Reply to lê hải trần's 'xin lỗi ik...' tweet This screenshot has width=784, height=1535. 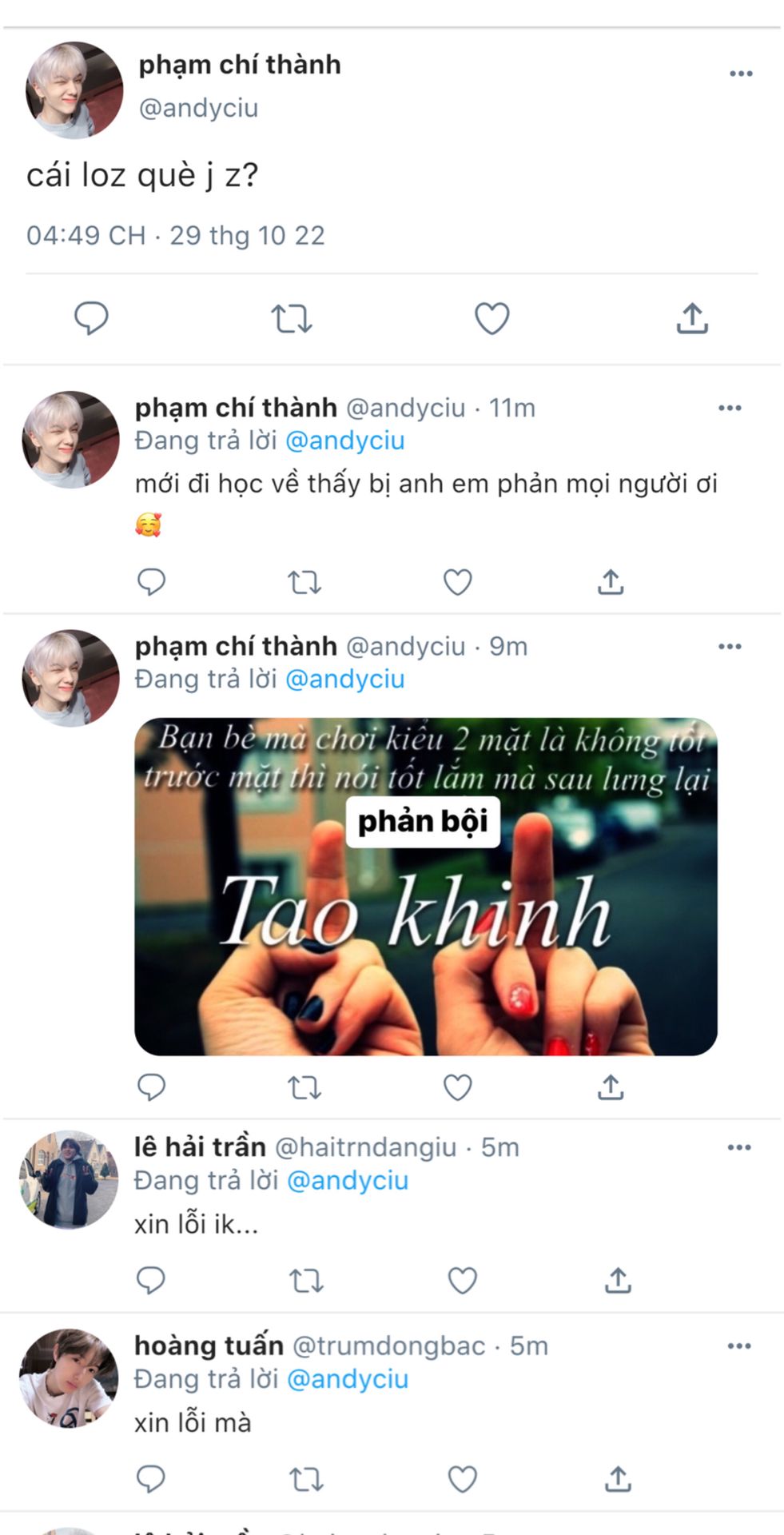tap(151, 1281)
